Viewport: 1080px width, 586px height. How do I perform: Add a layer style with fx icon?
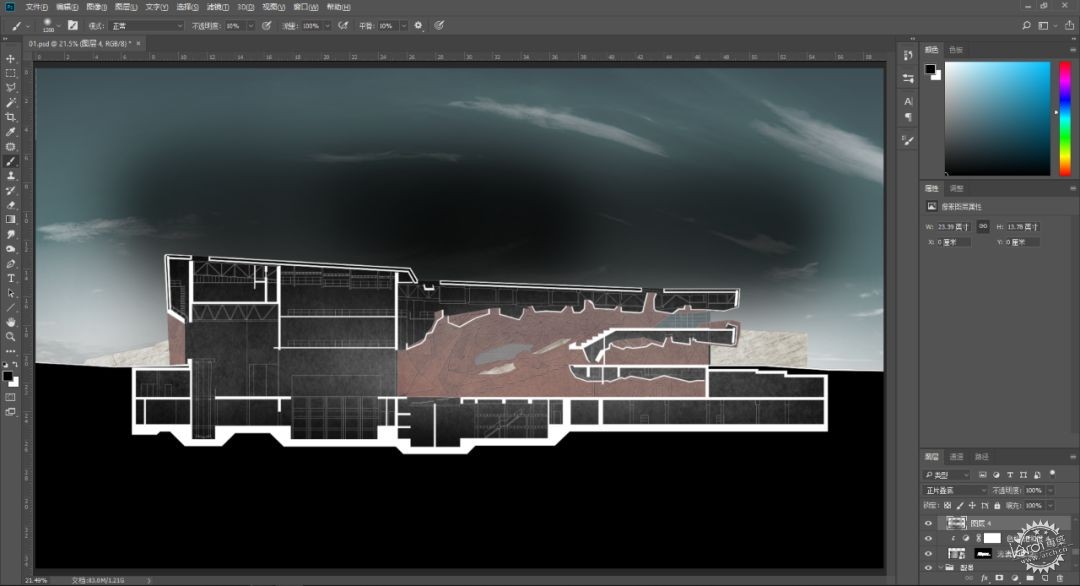click(984, 578)
